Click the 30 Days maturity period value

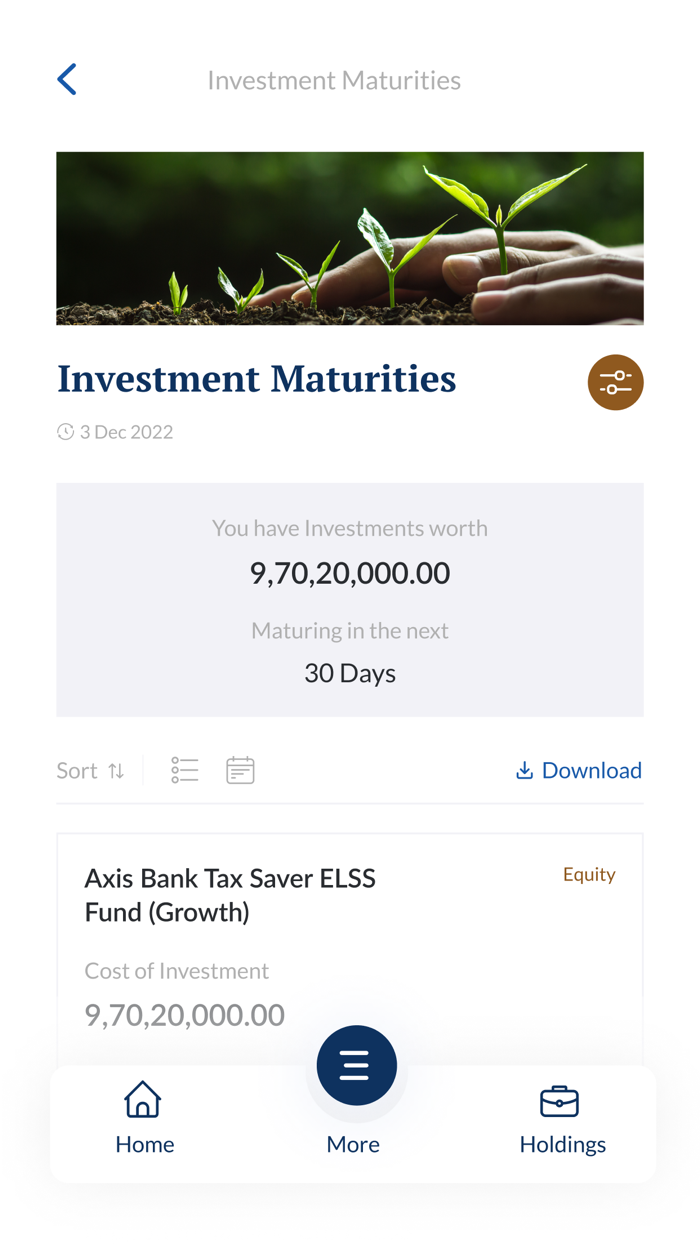349,672
